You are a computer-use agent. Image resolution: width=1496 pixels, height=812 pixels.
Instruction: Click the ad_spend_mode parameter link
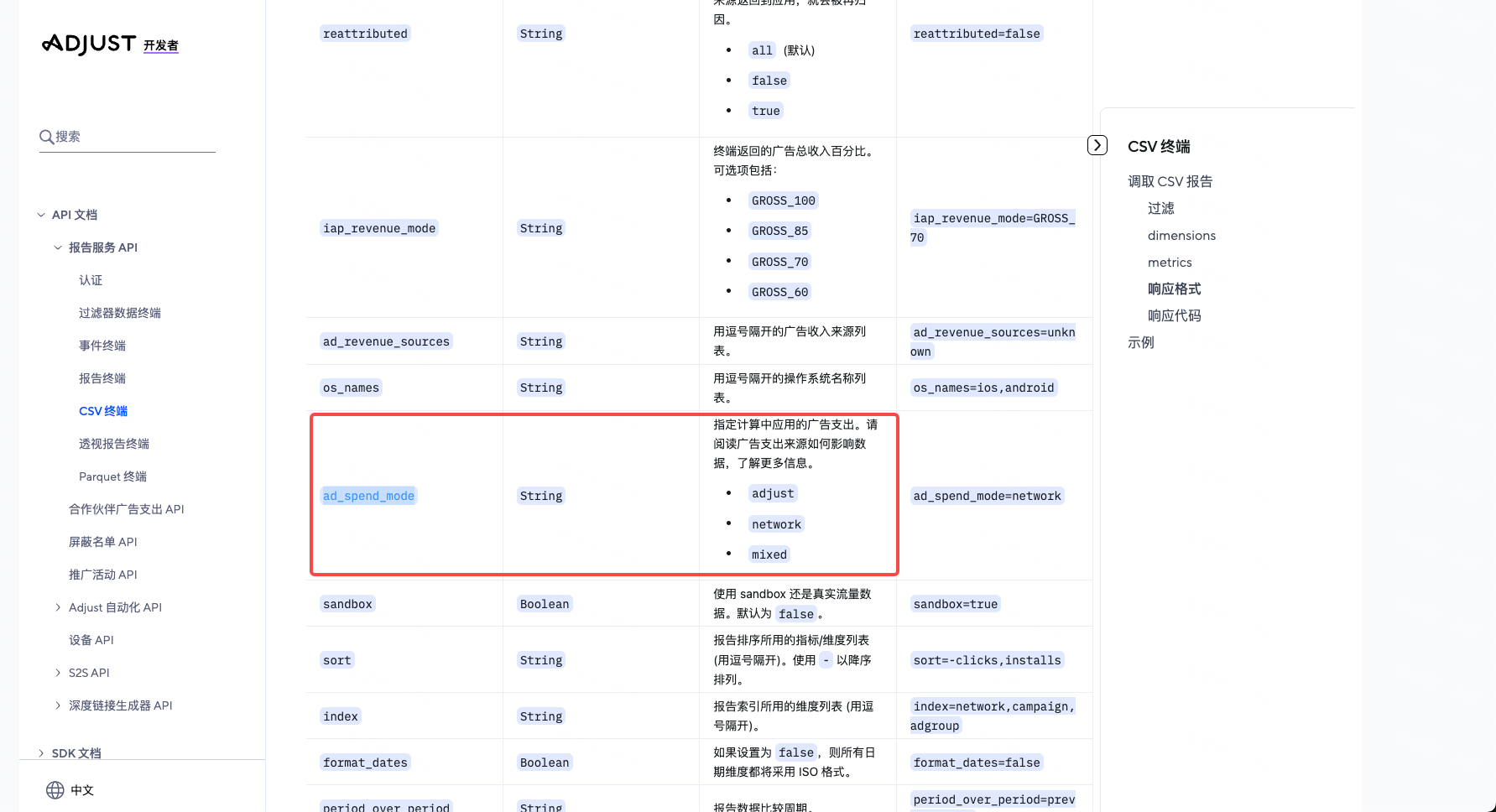(x=369, y=496)
